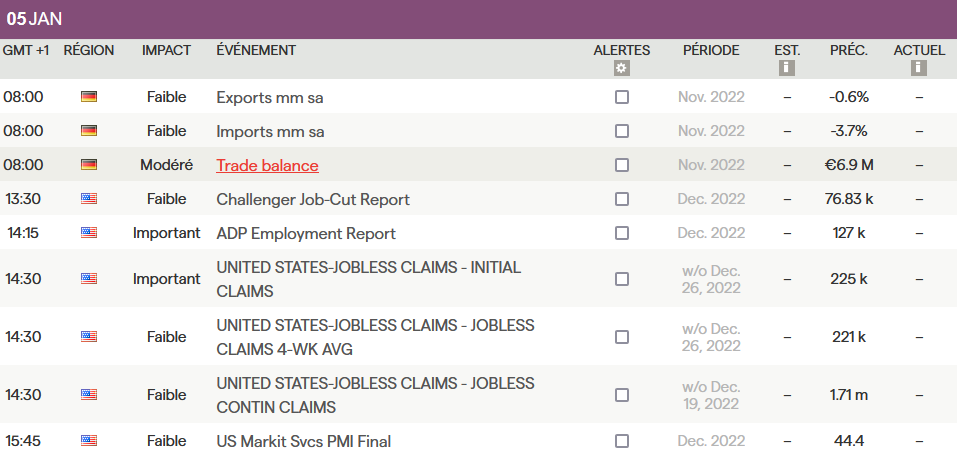Enable alert for US Markit Svcs PMI Final
The width and height of the screenshot is (958, 464).
622,441
